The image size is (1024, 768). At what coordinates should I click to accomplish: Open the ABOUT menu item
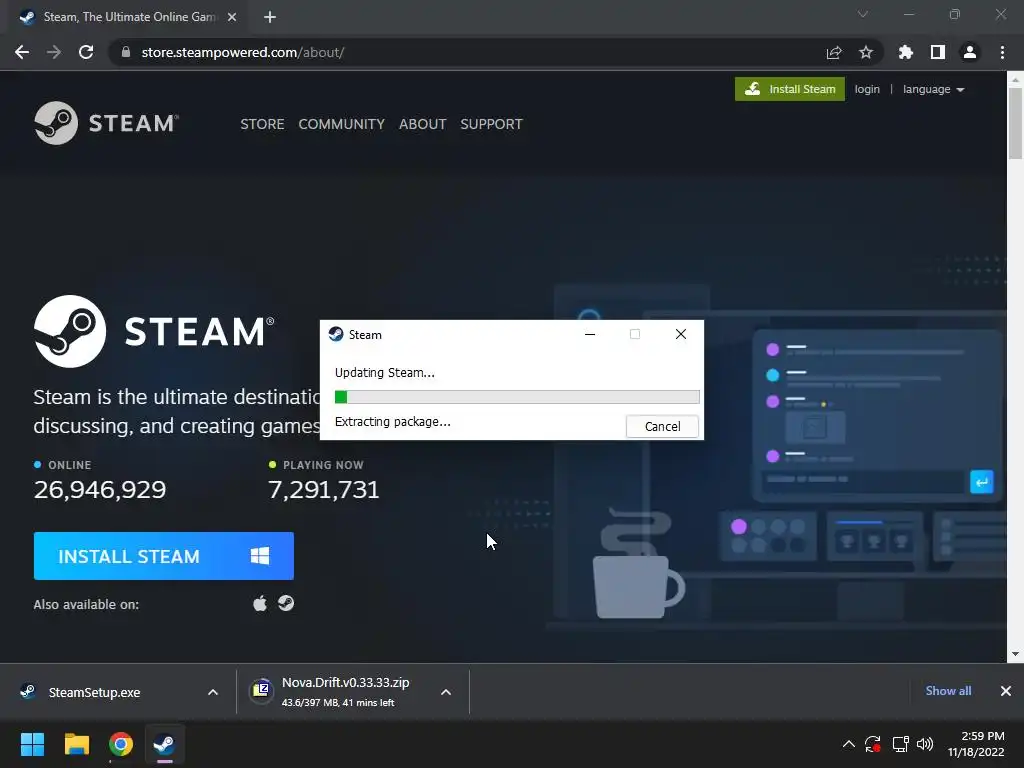tap(423, 124)
